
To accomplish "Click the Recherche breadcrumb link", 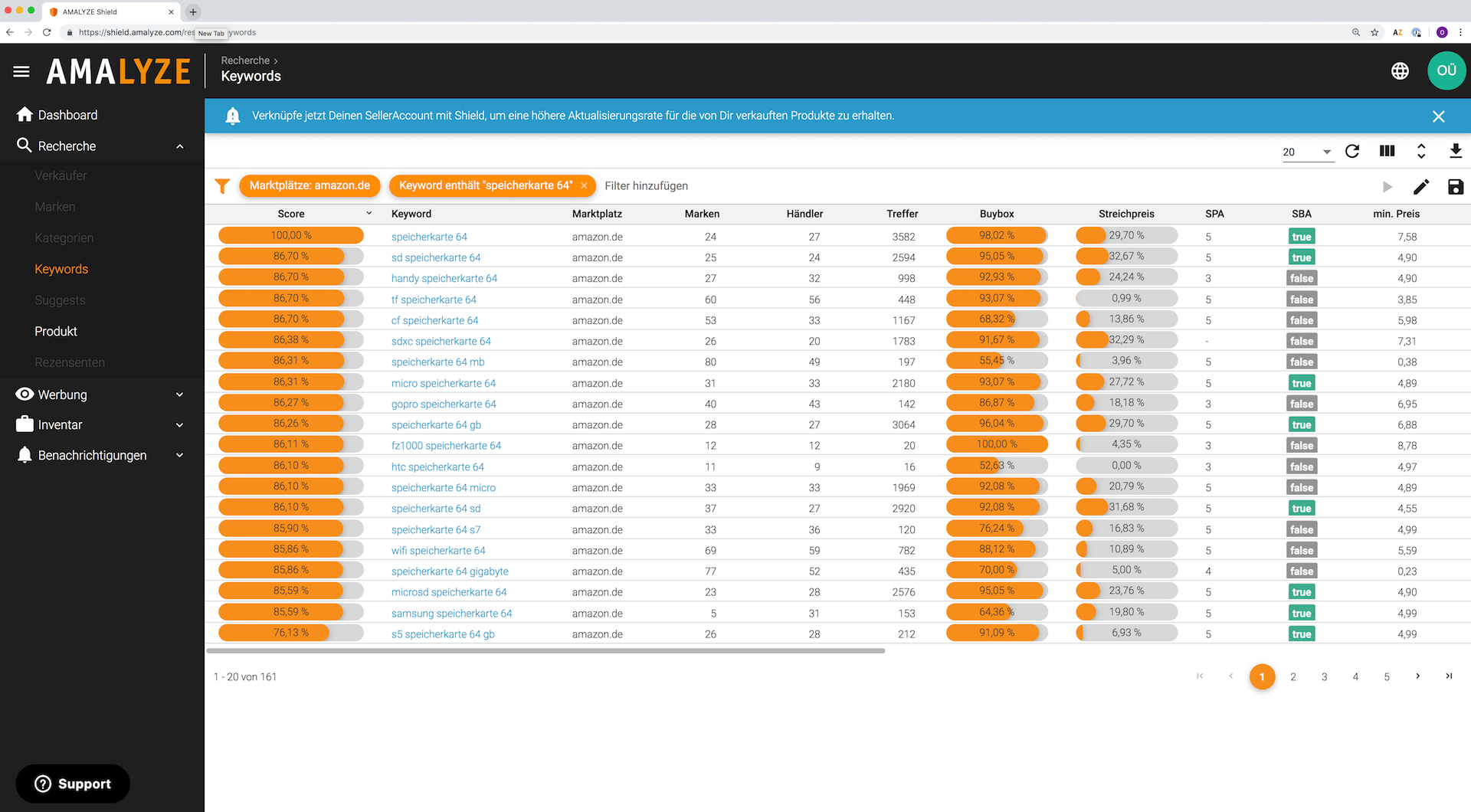I will [245, 61].
